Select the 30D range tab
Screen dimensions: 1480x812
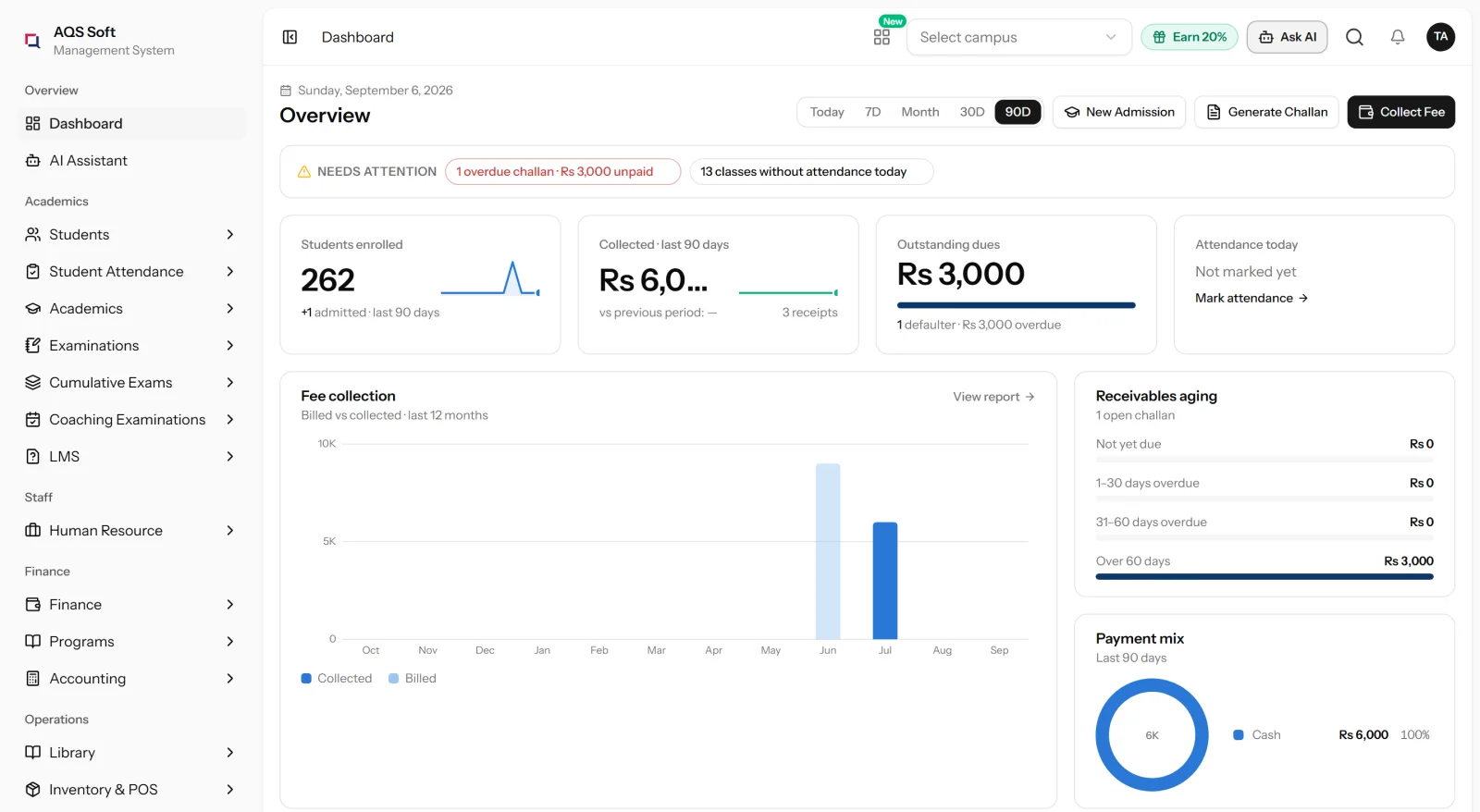pos(972,112)
